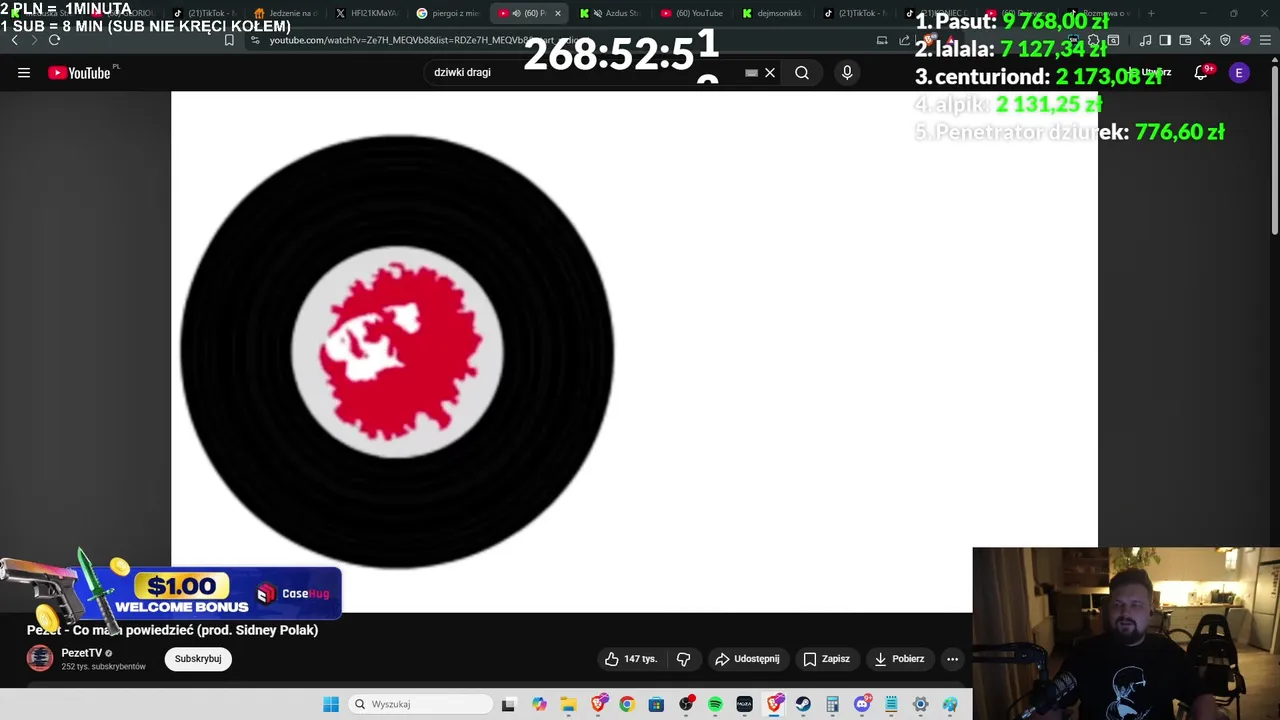Open the PezetTV channel name link
The height and width of the screenshot is (720, 1280).
pos(82,653)
